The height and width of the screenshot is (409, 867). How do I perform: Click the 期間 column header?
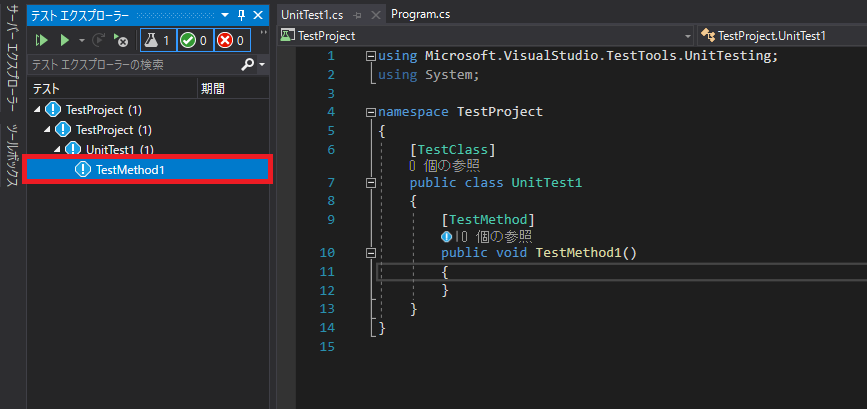(213, 88)
